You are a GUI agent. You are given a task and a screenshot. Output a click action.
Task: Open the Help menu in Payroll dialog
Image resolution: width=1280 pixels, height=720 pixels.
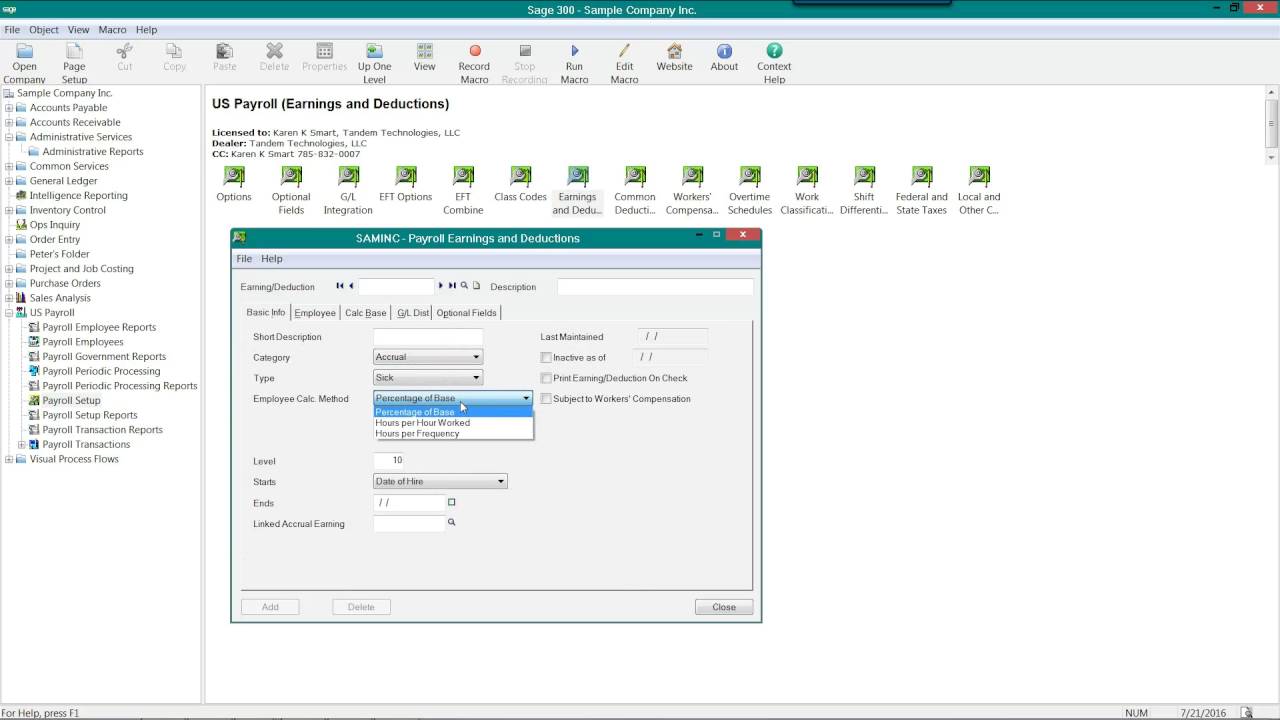272,259
